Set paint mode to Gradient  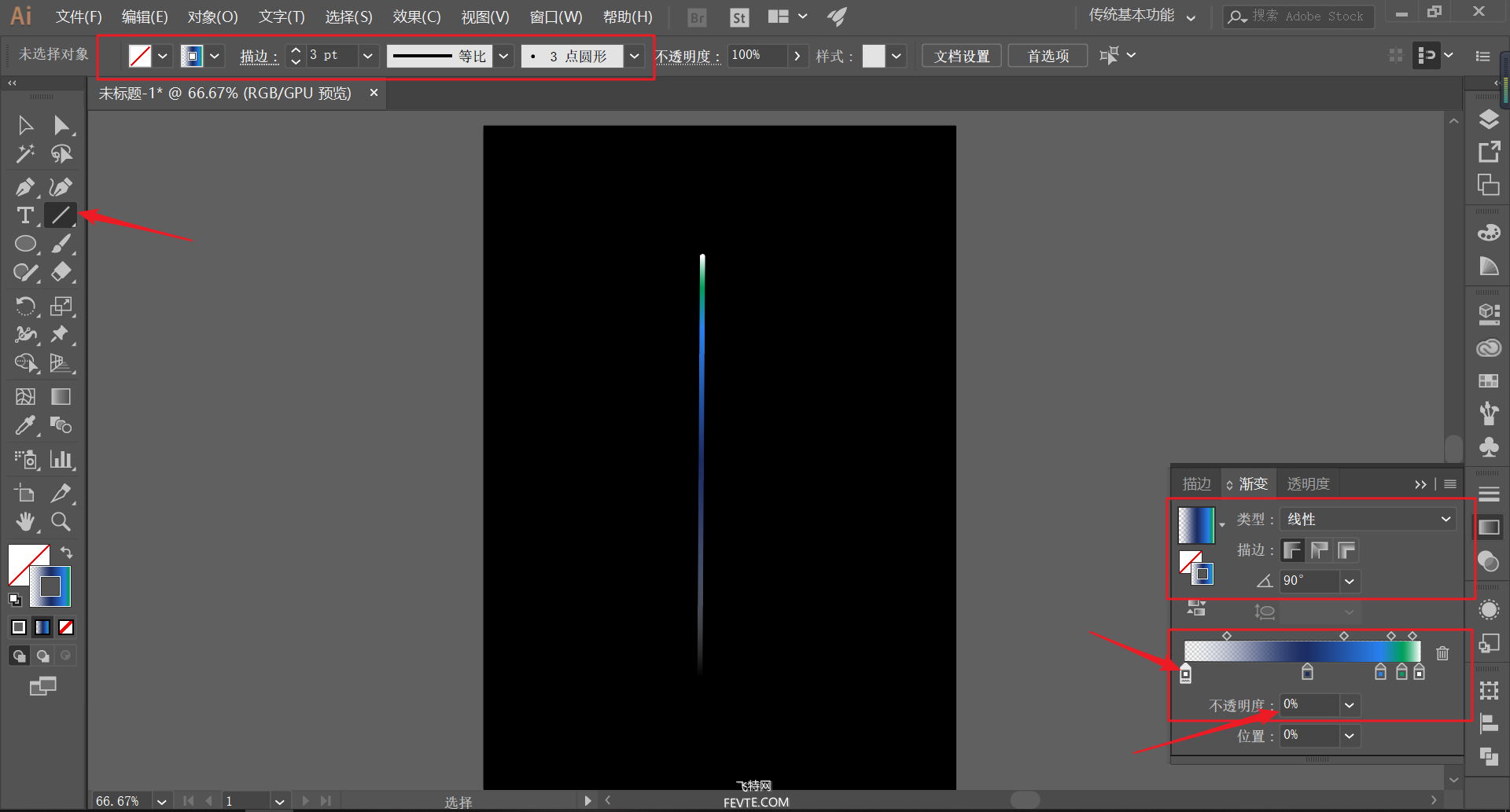42,626
